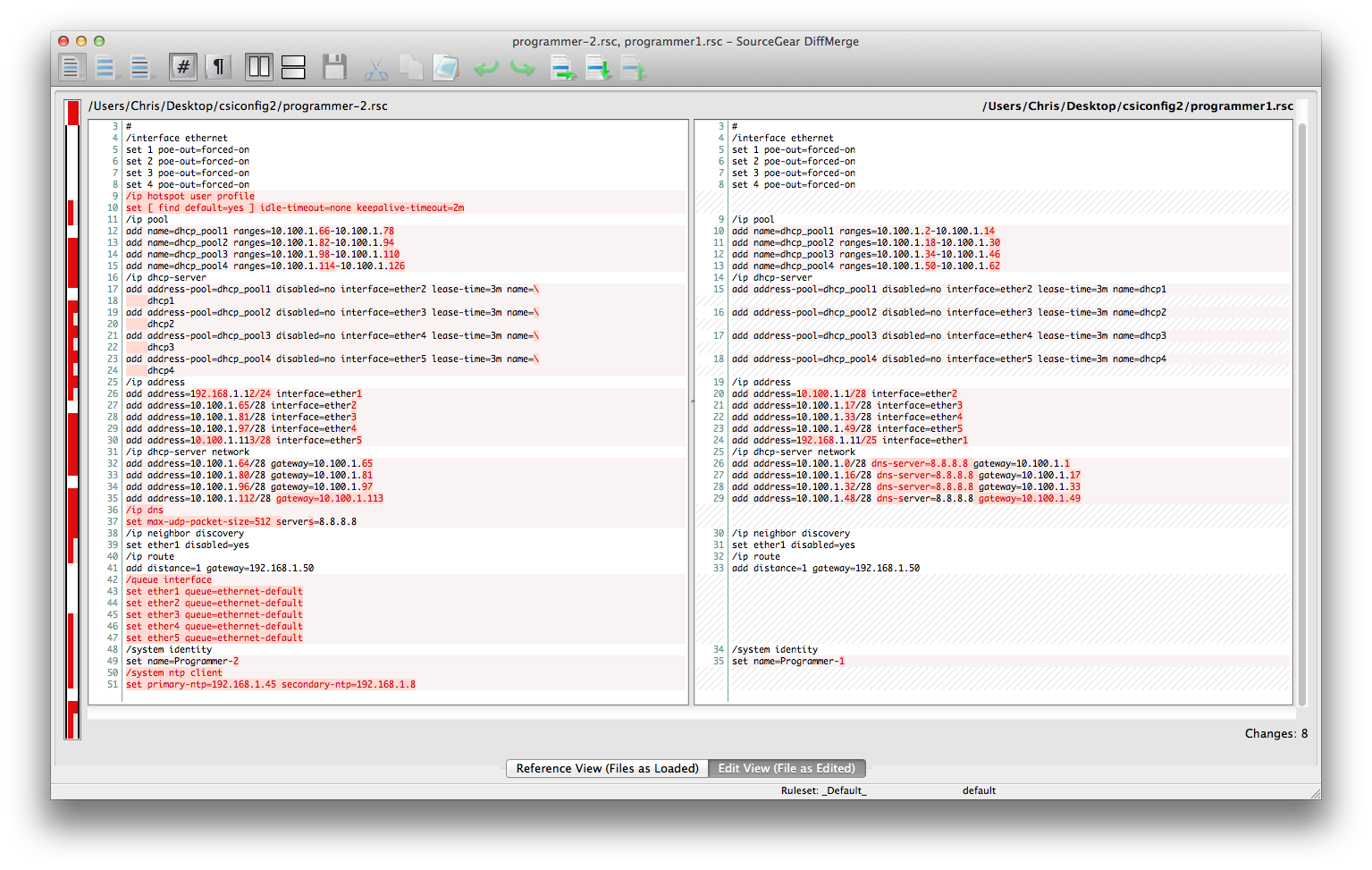Toggle line numbers with the # button
This screenshot has width=1372, height=870.
point(183,67)
